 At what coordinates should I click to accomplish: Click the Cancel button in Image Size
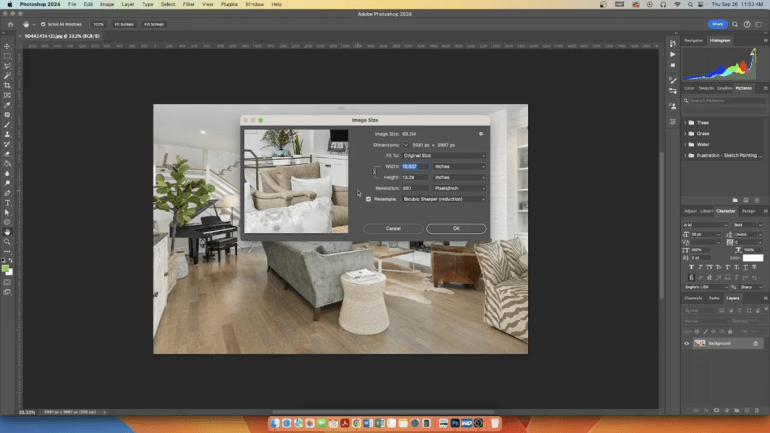[x=393, y=228]
